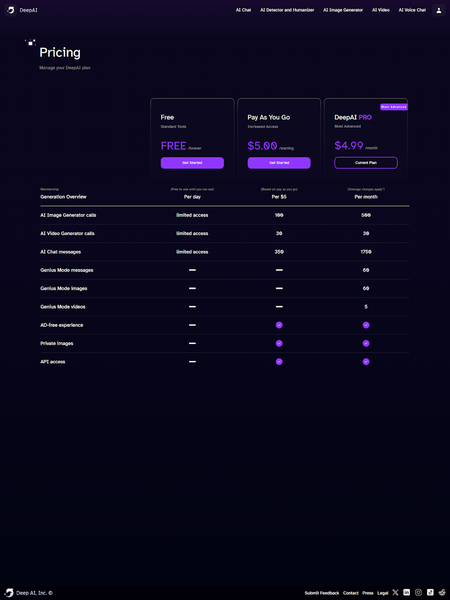Open the Instagram footer icon
The image size is (450, 600).
(418, 592)
